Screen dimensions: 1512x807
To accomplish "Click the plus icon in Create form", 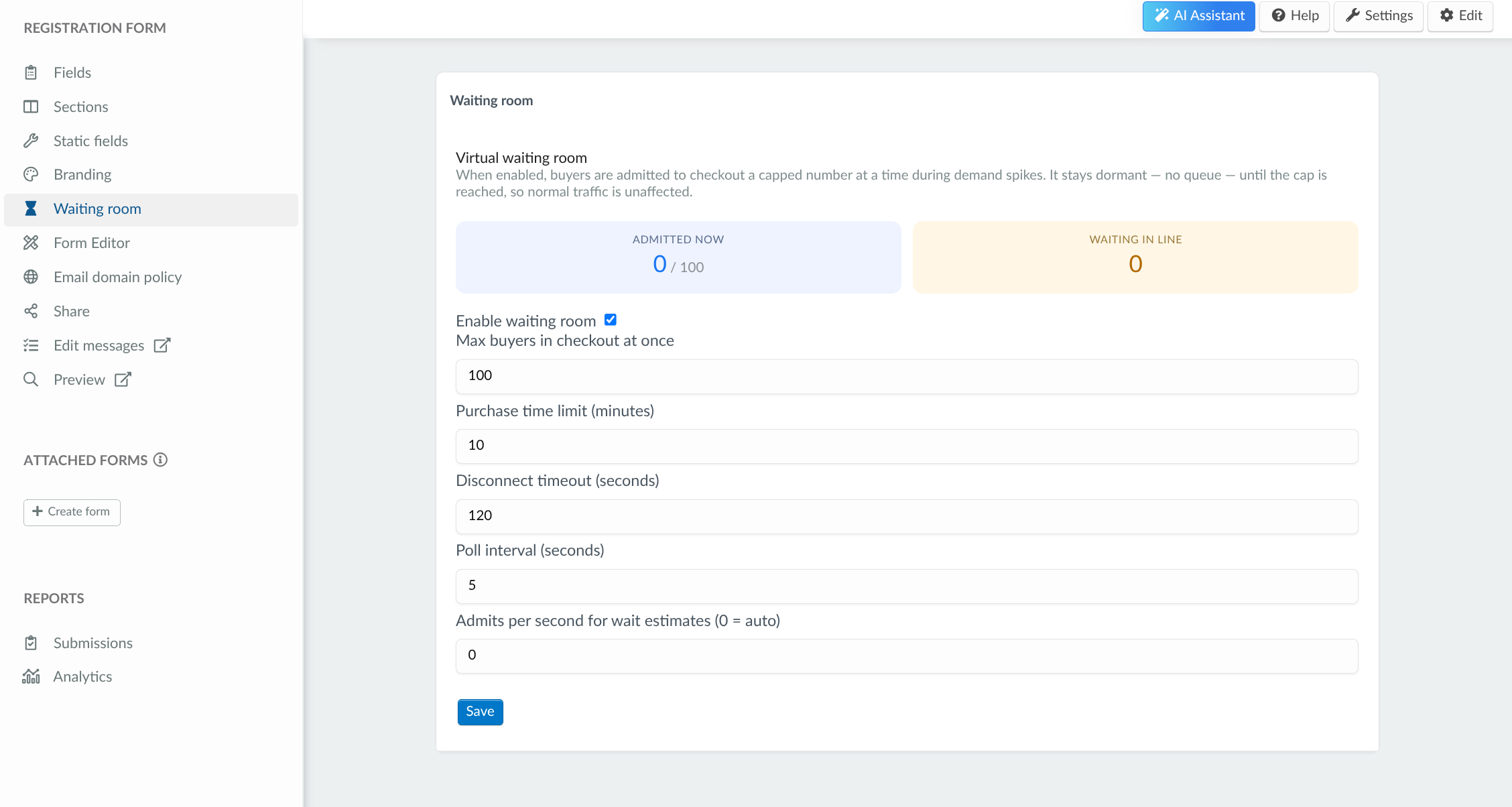I will point(38,511).
